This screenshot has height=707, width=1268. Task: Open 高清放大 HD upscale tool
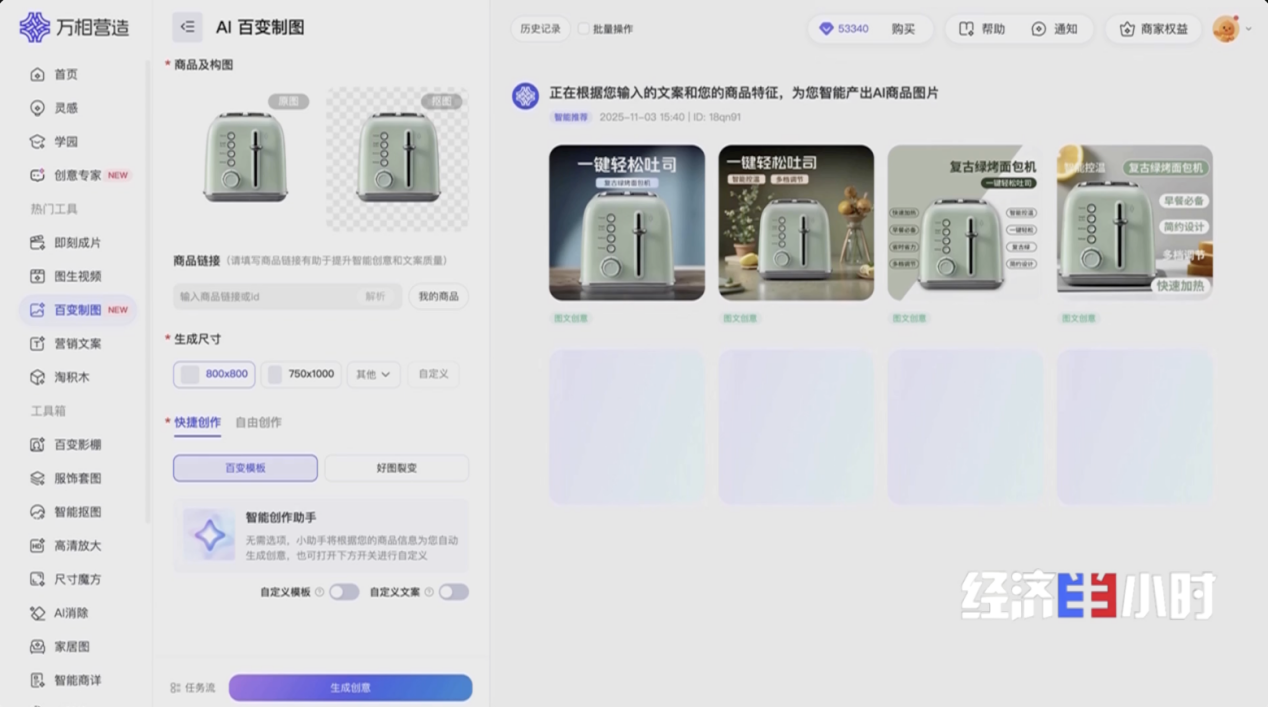click(x=38, y=546)
